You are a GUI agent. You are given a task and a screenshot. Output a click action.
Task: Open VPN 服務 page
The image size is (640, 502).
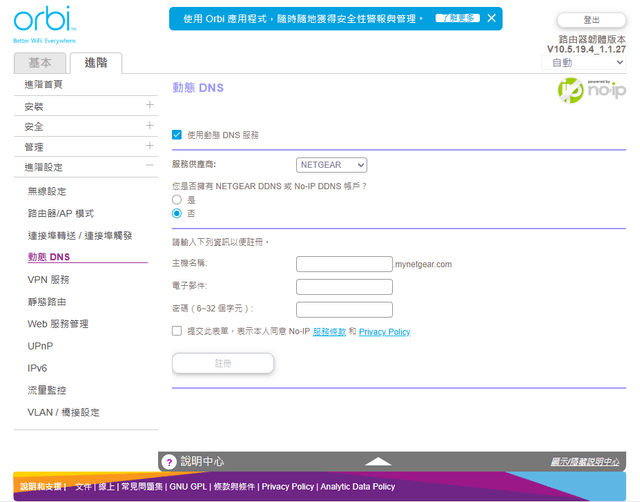click(x=48, y=280)
